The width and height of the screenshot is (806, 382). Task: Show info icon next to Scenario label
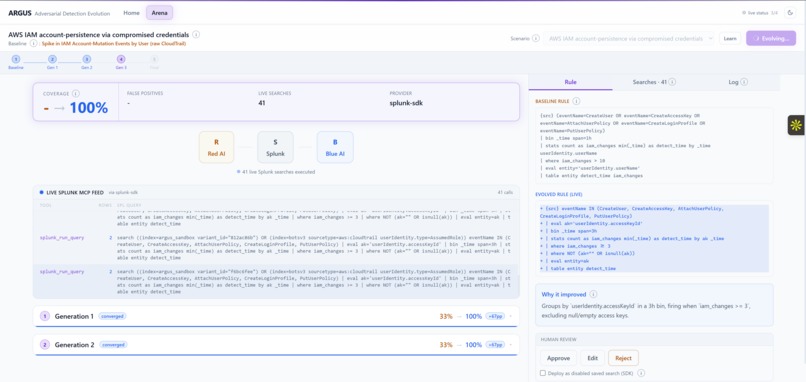point(536,39)
